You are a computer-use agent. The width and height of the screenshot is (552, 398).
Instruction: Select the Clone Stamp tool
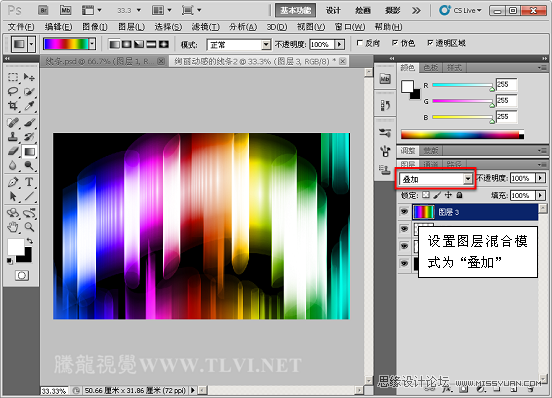tap(13, 137)
